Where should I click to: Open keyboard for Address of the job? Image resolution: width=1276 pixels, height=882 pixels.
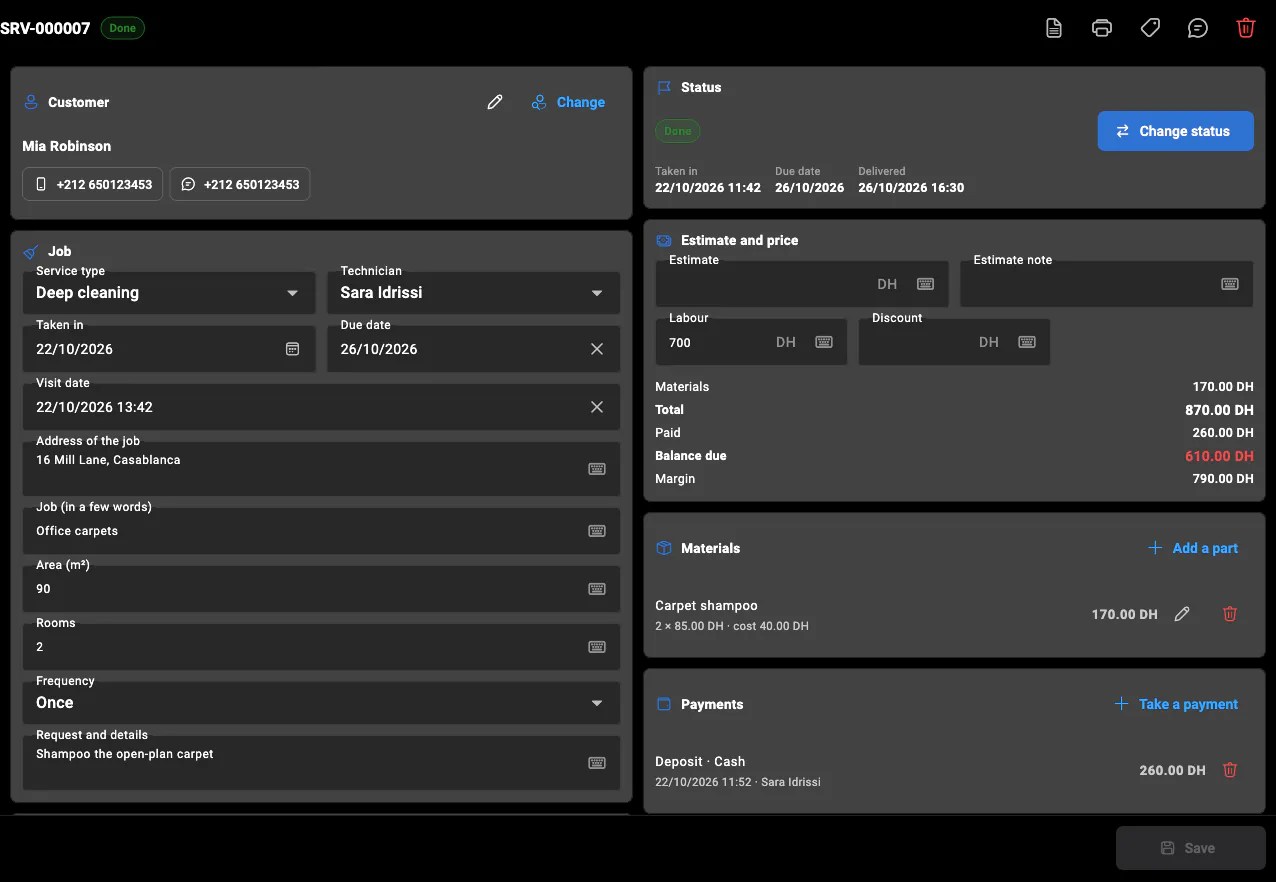click(597, 469)
